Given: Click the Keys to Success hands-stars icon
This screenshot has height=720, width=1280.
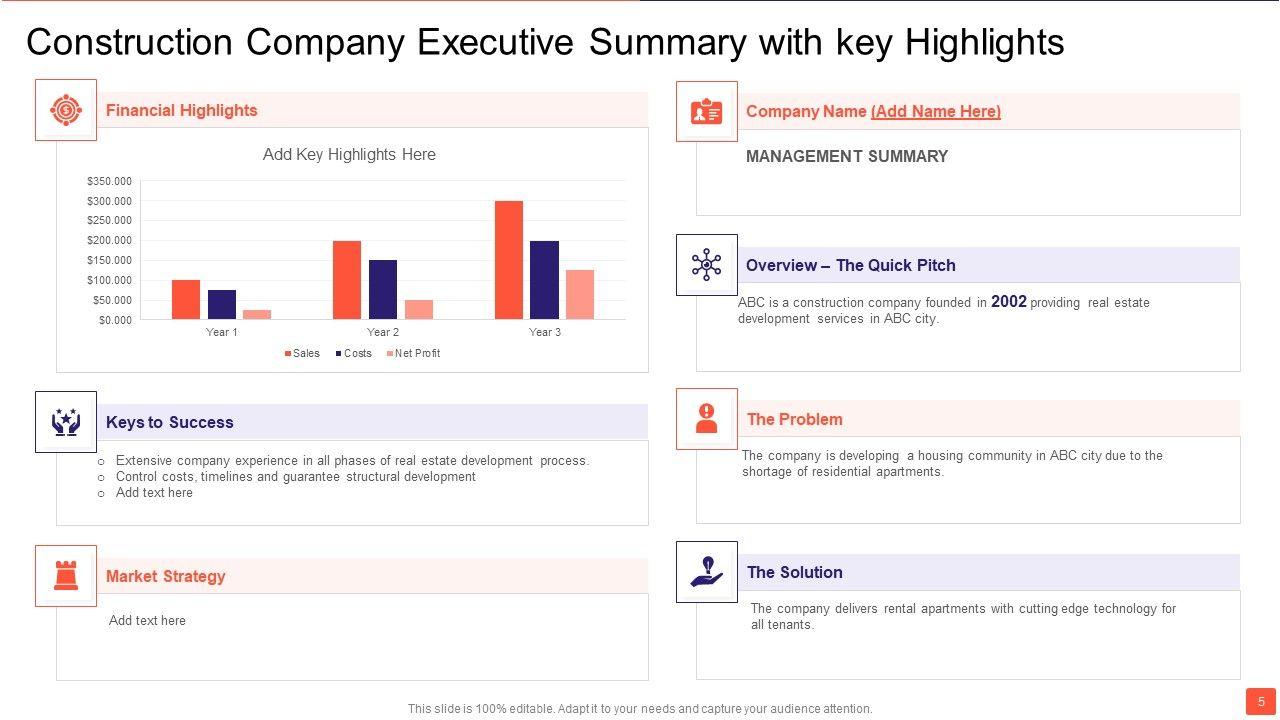Looking at the screenshot, I should (x=66, y=422).
